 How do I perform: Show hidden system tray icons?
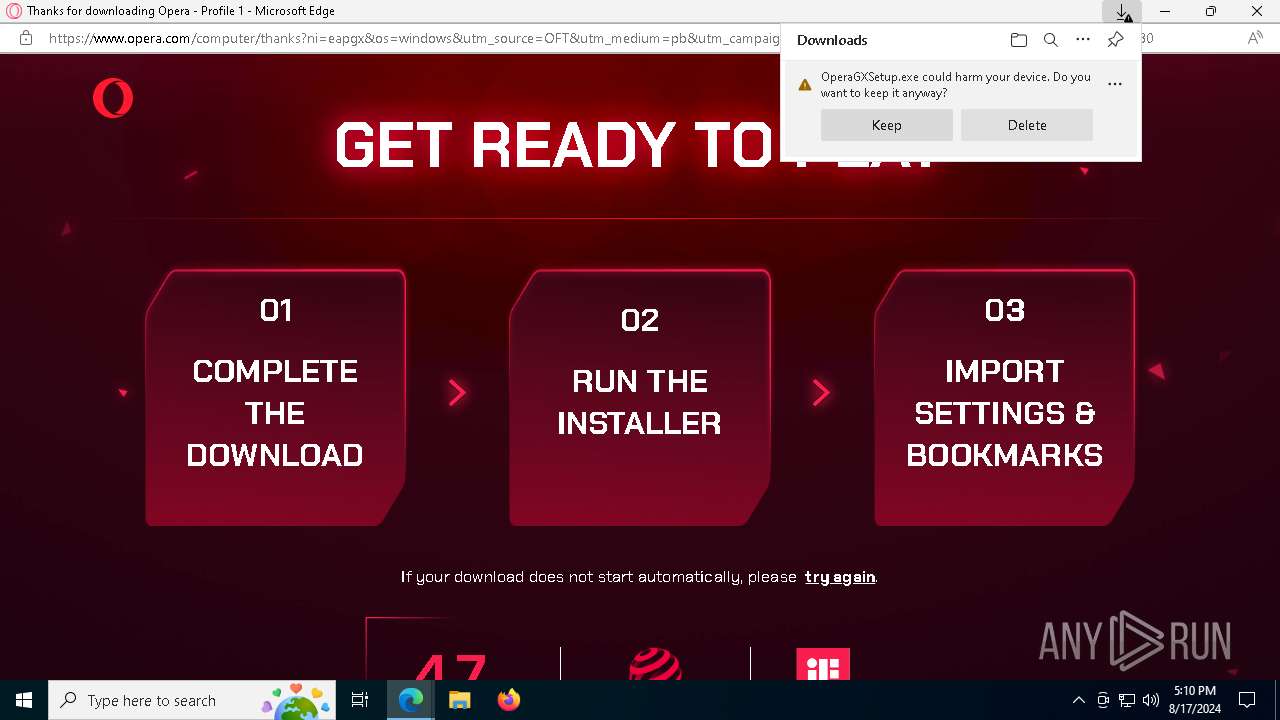[1078, 700]
